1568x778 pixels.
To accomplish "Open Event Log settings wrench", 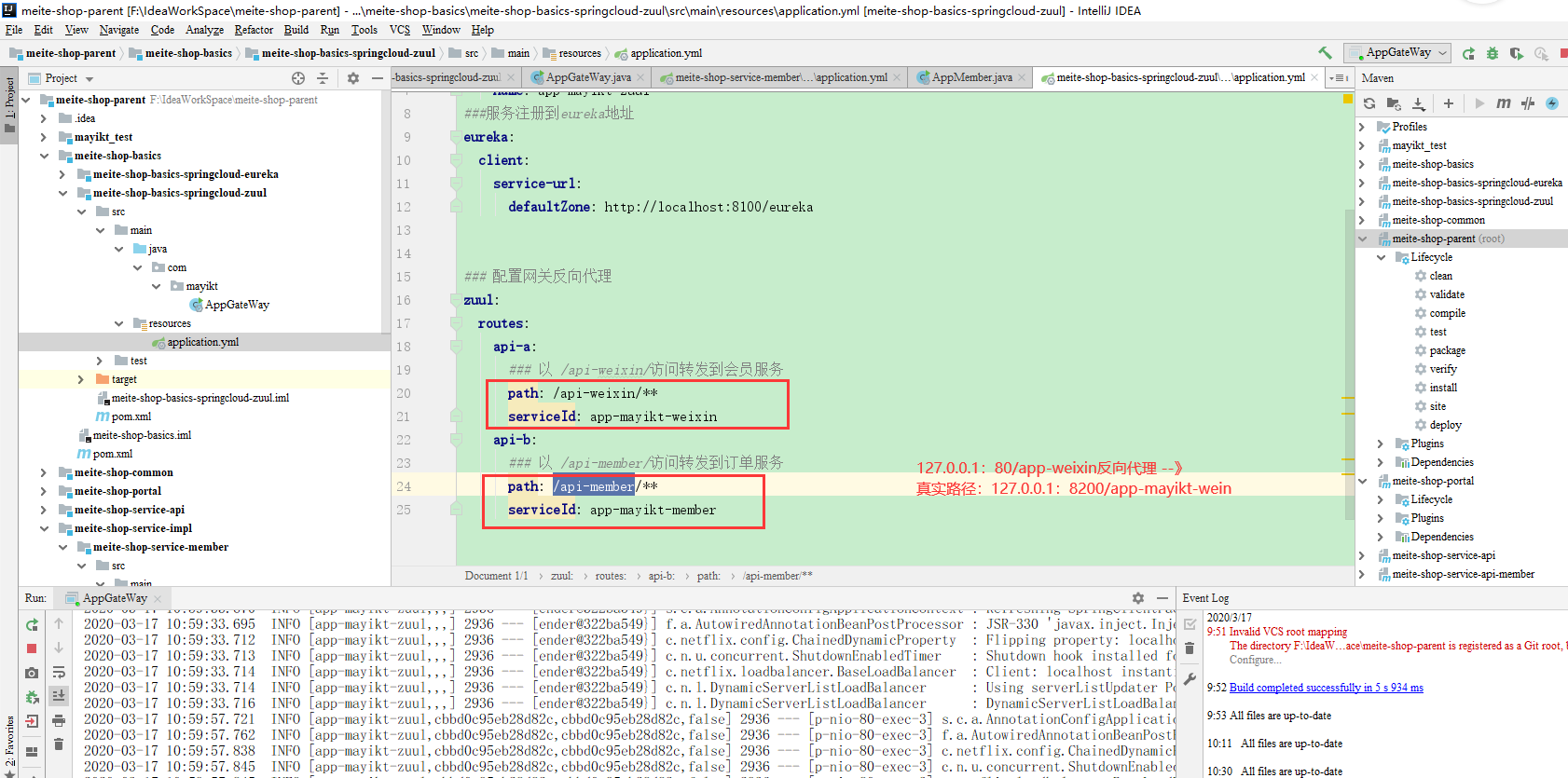I will tap(1190, 680).
